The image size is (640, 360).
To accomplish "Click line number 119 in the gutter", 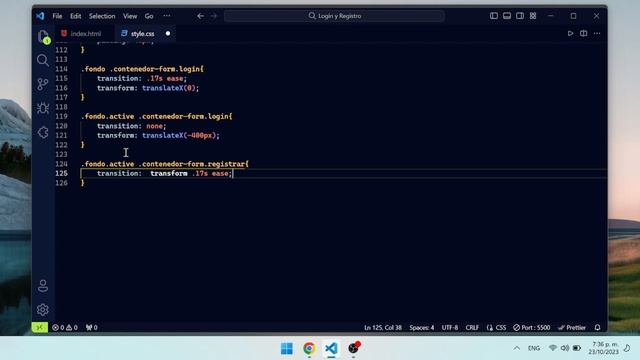I will 61,116.
